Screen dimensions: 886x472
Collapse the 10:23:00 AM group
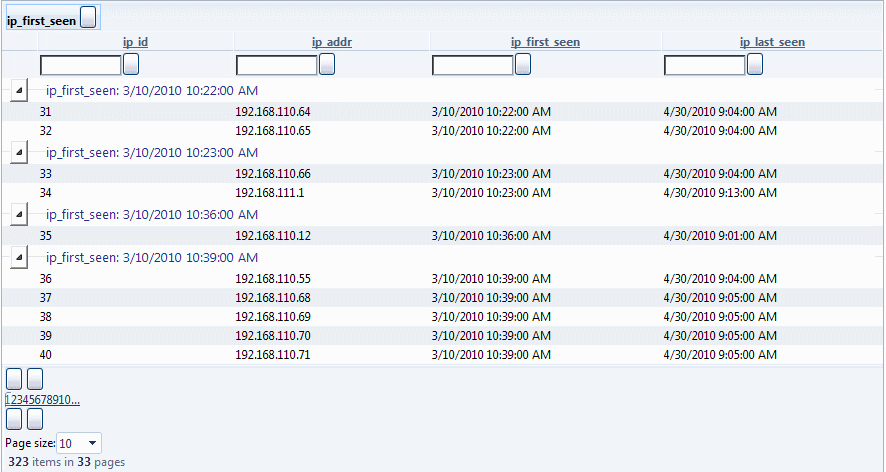click(x=19, y=153)
